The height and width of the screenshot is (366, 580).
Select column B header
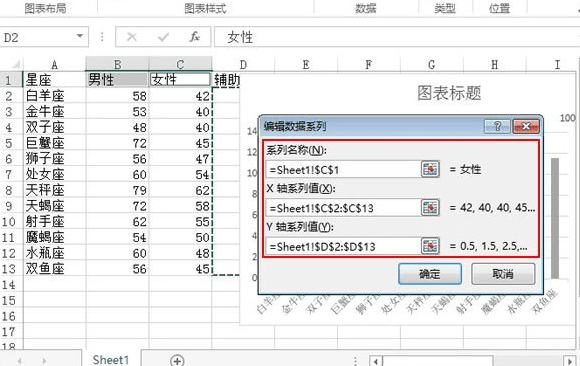pyautogui.click(x=117, y=64)
